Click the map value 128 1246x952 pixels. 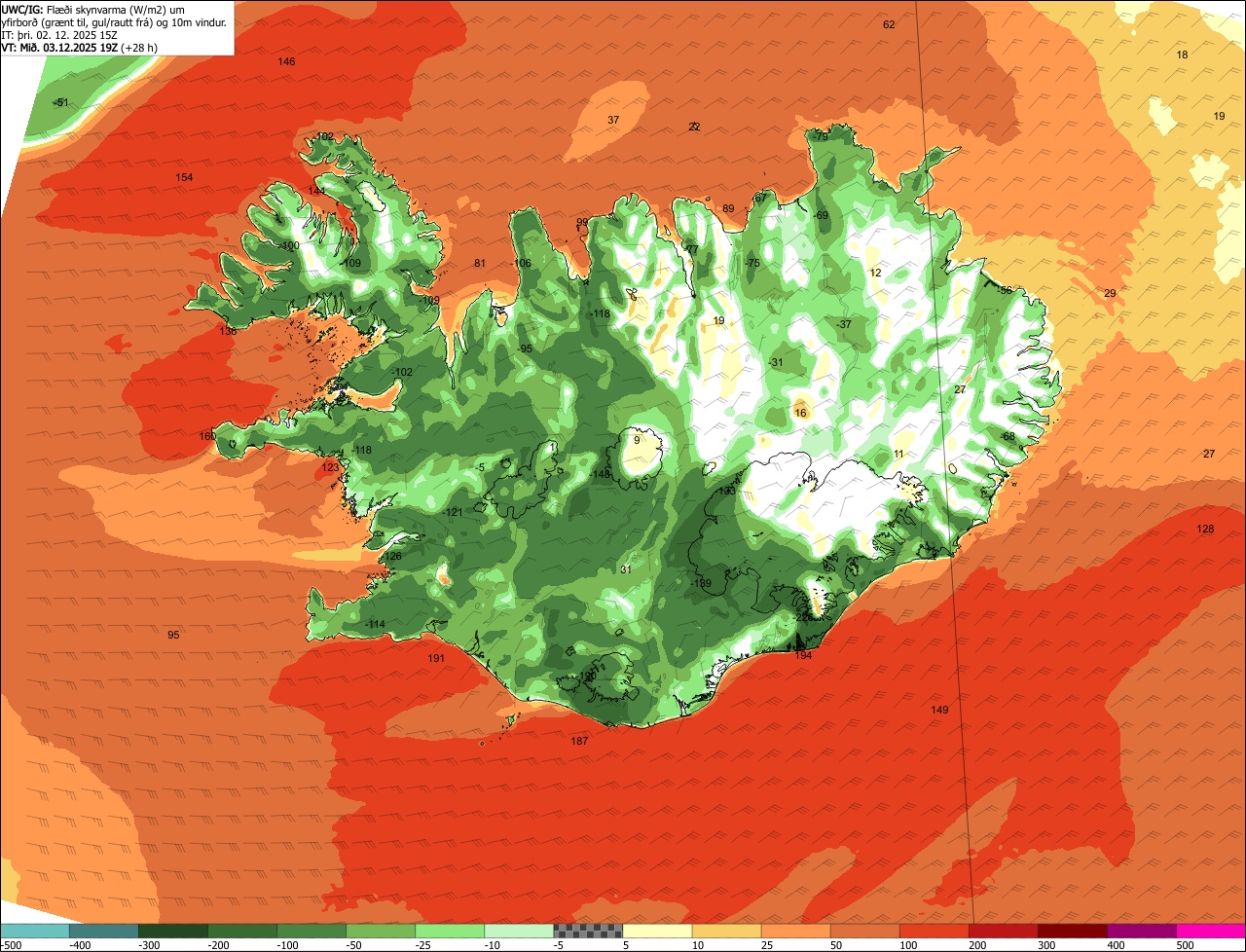point(1205,529)
